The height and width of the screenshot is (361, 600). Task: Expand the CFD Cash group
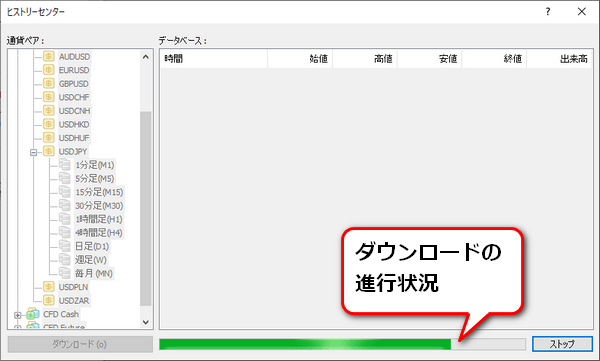(18, 315)
